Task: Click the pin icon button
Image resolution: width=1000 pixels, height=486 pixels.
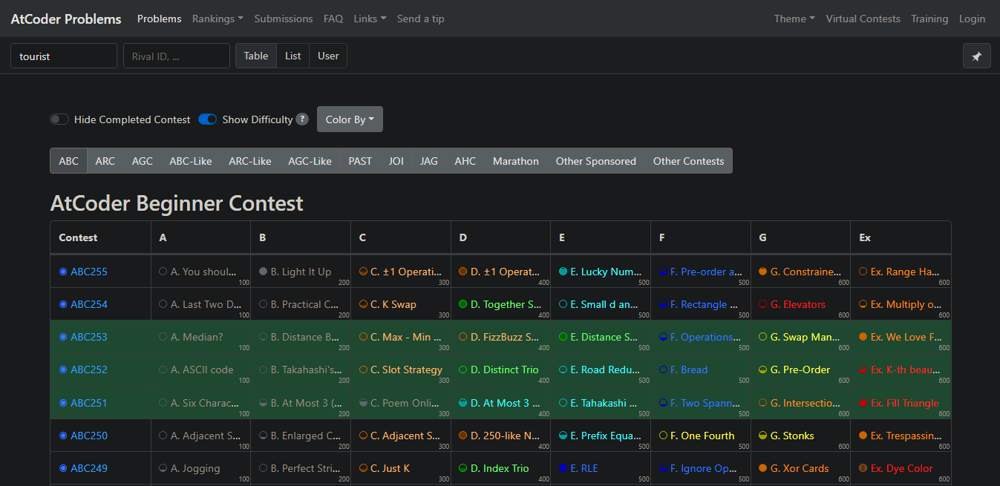Action: (x=976, y=56)
